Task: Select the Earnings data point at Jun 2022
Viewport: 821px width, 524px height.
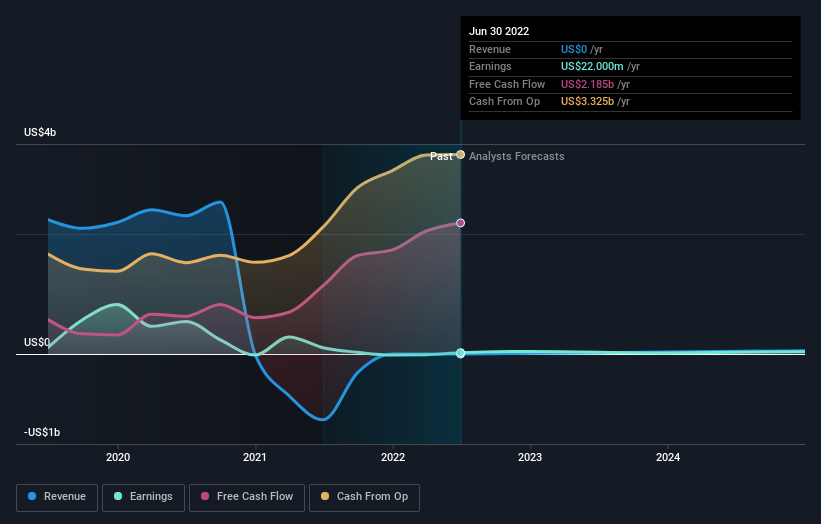Action: 460,353
